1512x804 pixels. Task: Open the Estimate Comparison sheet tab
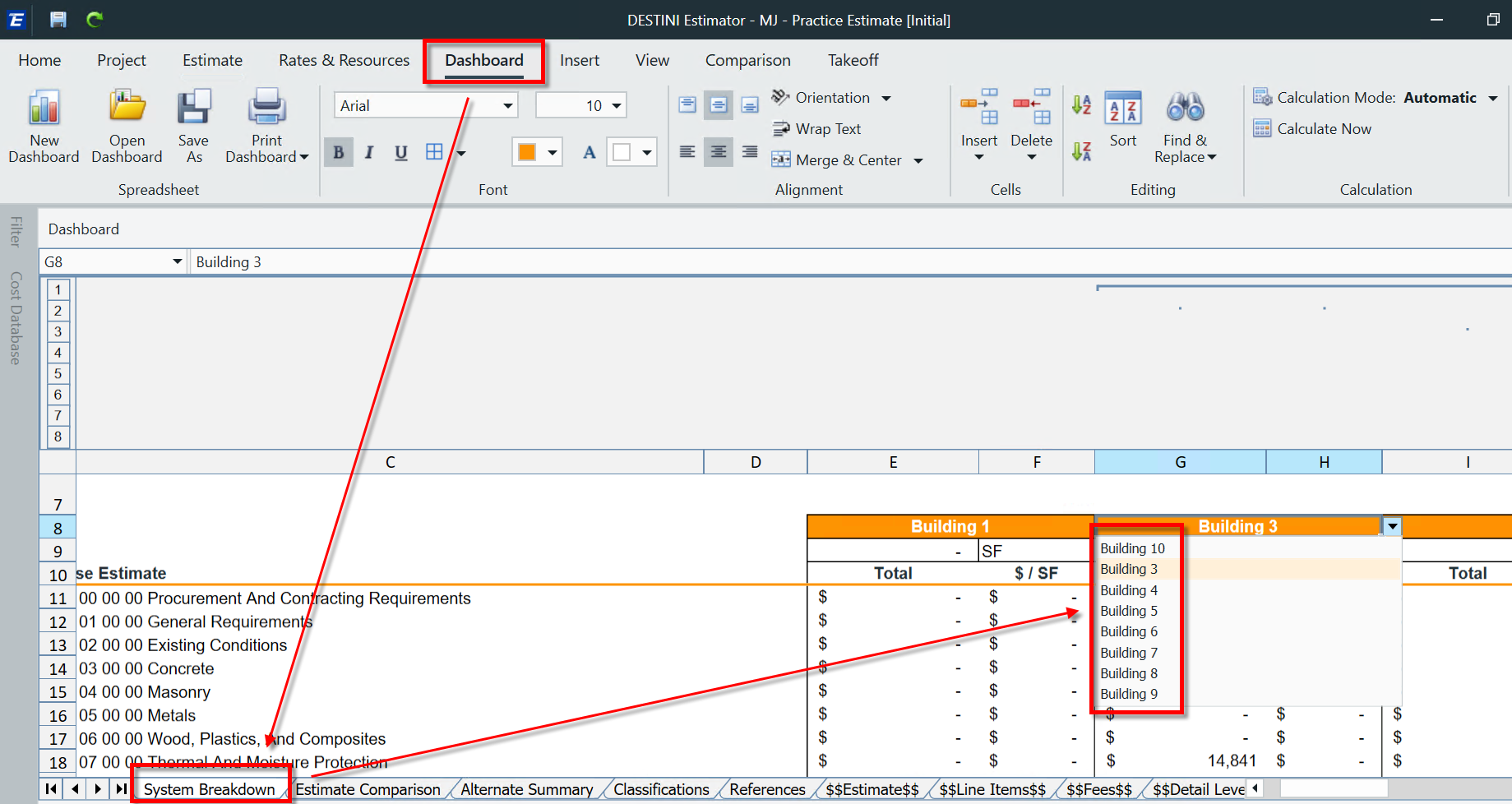(368, 788)
